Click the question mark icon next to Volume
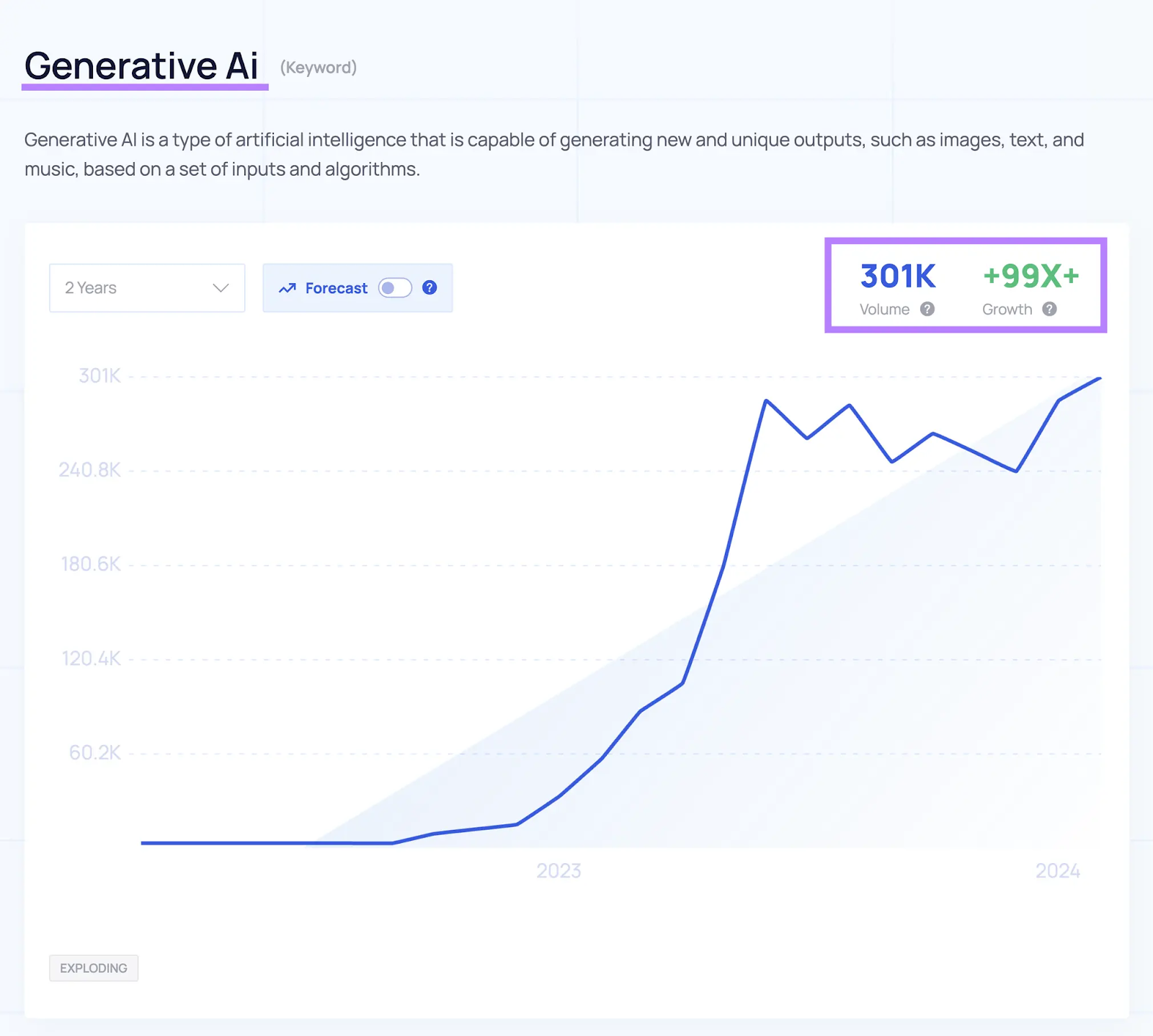Screen dimensions: 1153x1036 927,309
